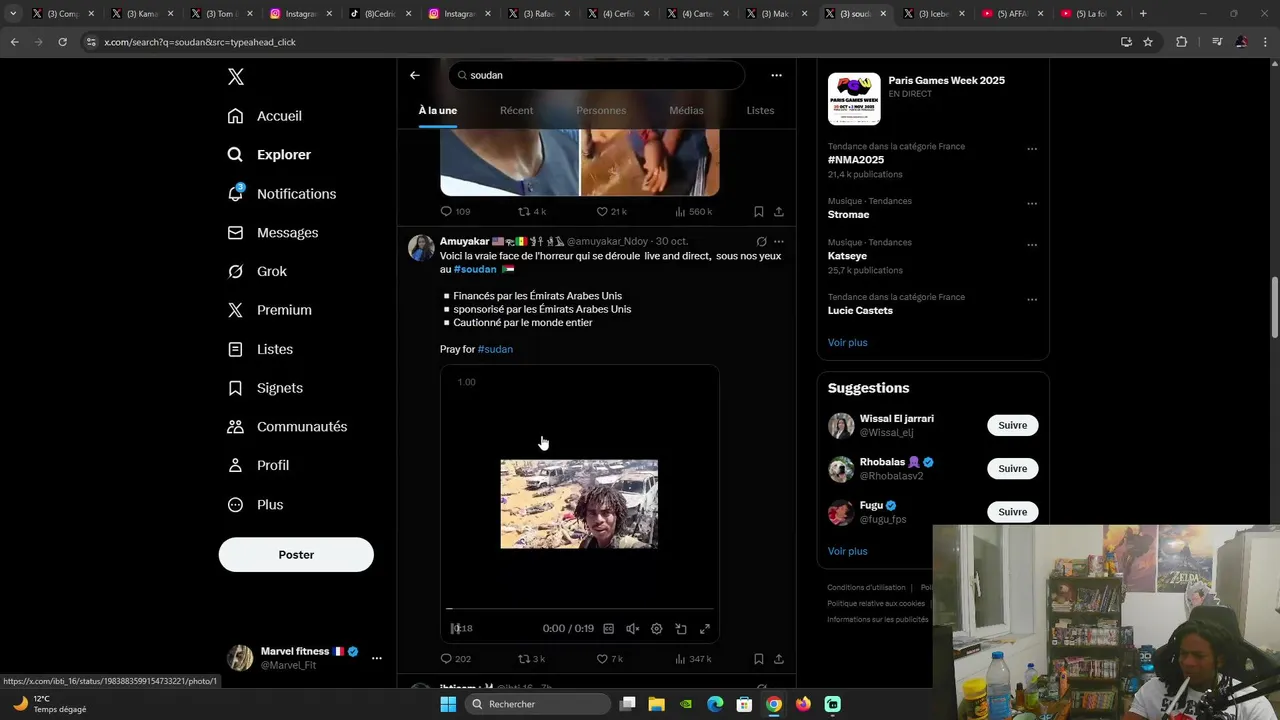Expand video to fullscreen
1280x720 pixels.
[705, 629]
